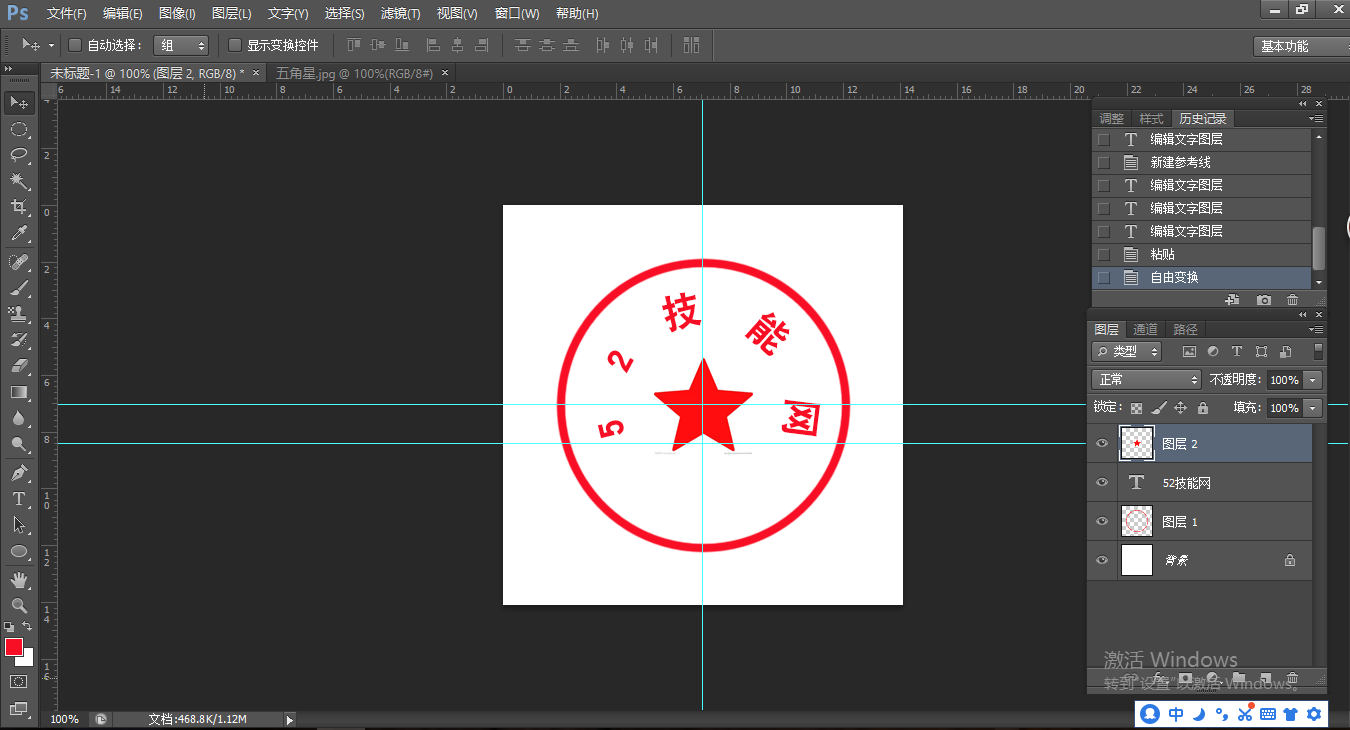Hide the 背景 layer

1102,560
